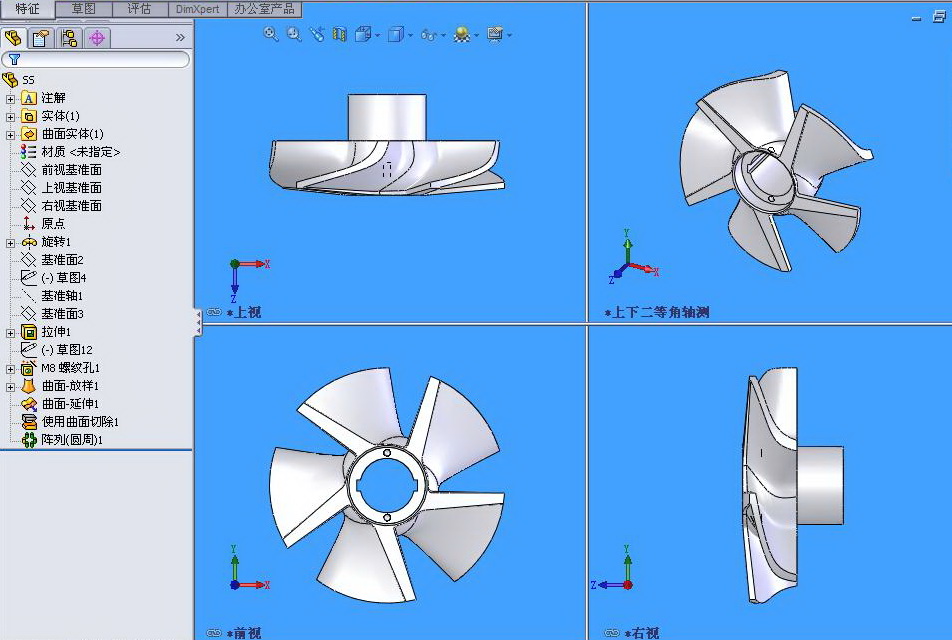Select 前视基准面 in the tree
Image resolution: width=952 pixels, height=640 pixels.
click(x=71, y=170)
